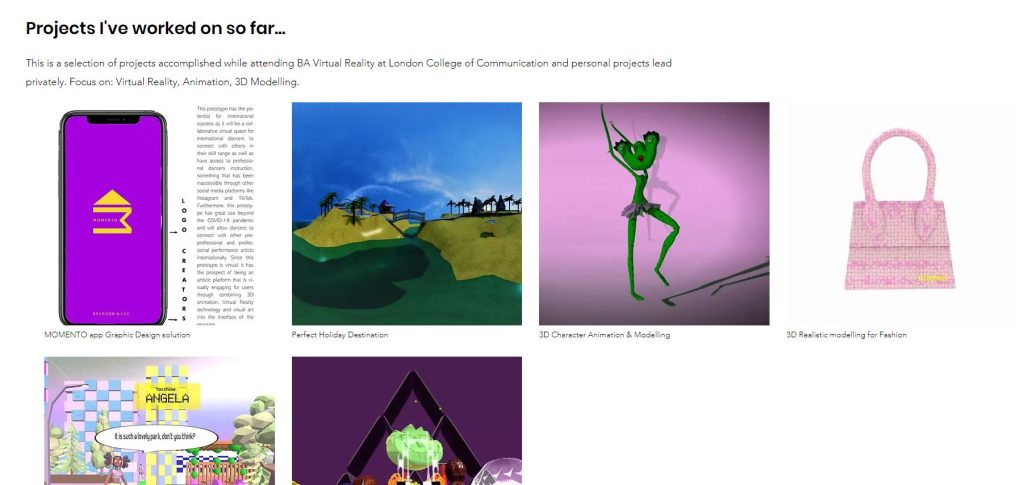
Task: Click the 3D Character Animation & Modelling caption
Action: [604, 335]
